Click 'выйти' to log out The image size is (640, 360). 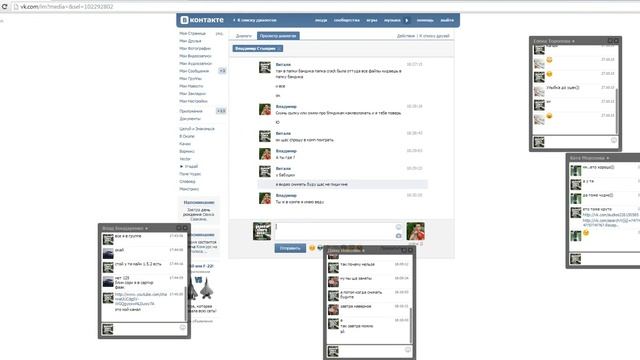(x=447, y=20)
